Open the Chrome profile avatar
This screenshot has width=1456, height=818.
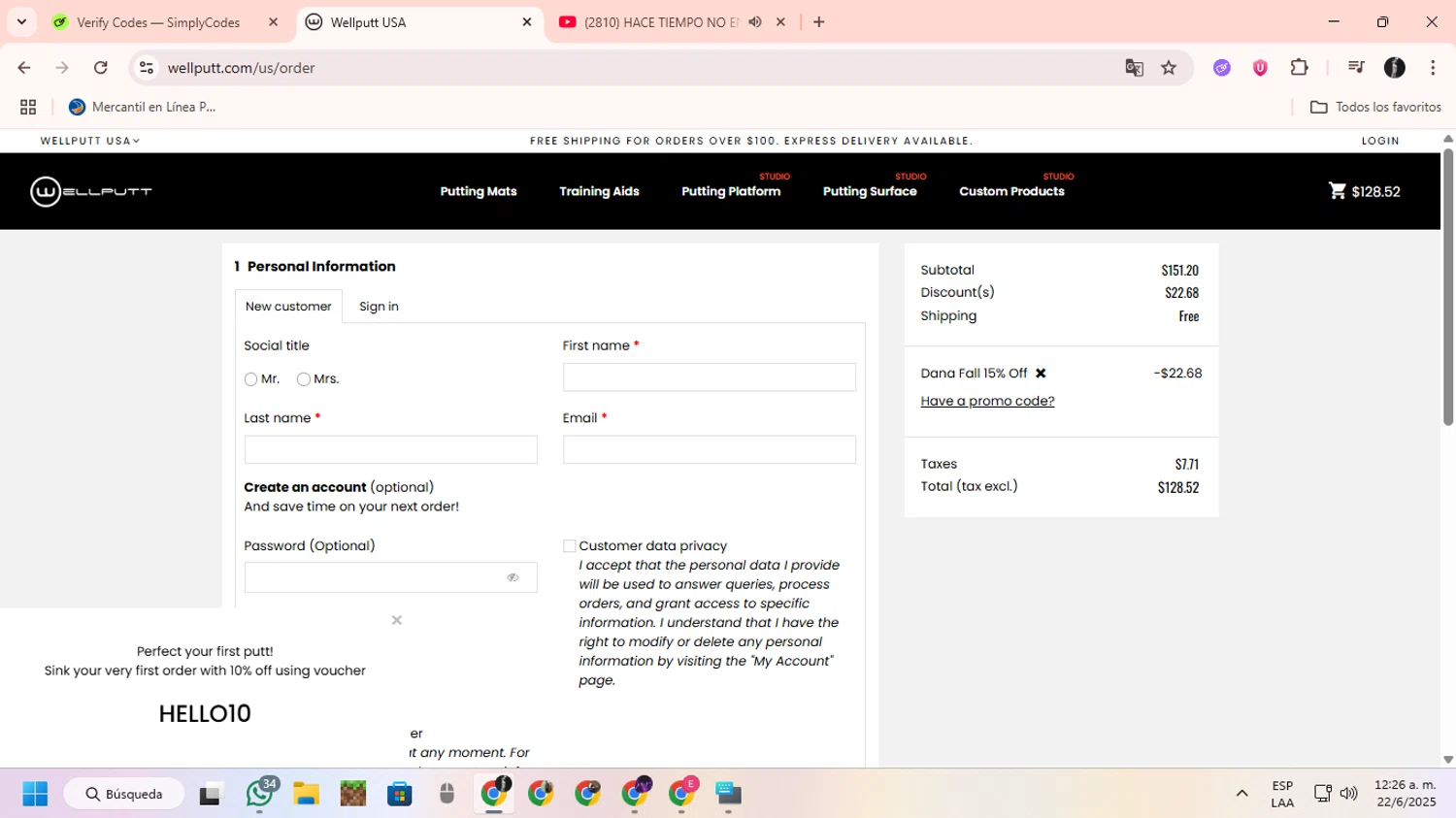[1395, 68]
